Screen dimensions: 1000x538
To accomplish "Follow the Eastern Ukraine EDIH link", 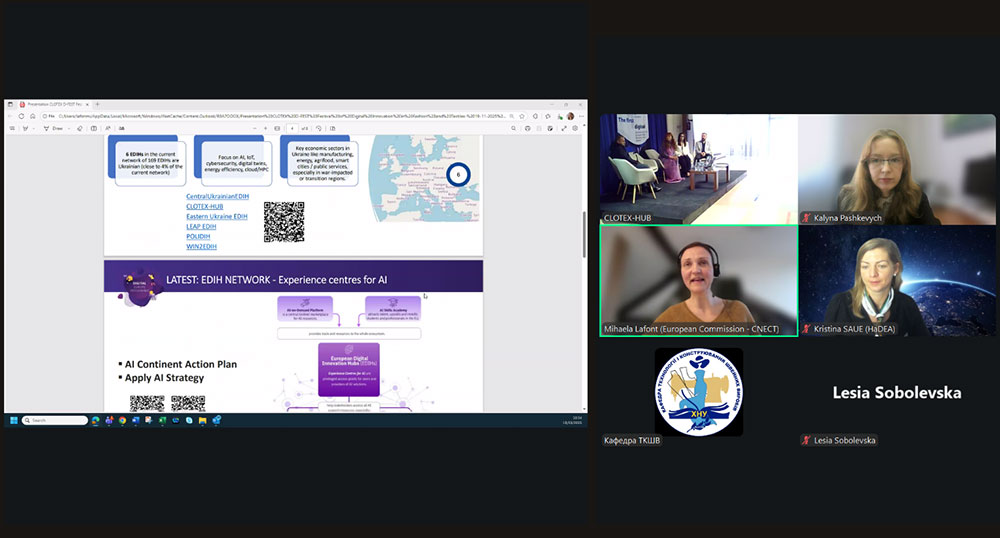I will [216, 216].
